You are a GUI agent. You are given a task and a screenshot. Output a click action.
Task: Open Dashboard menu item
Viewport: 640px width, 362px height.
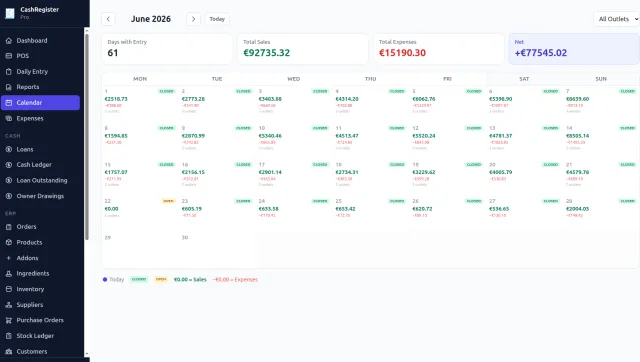[x=40, y=40]
